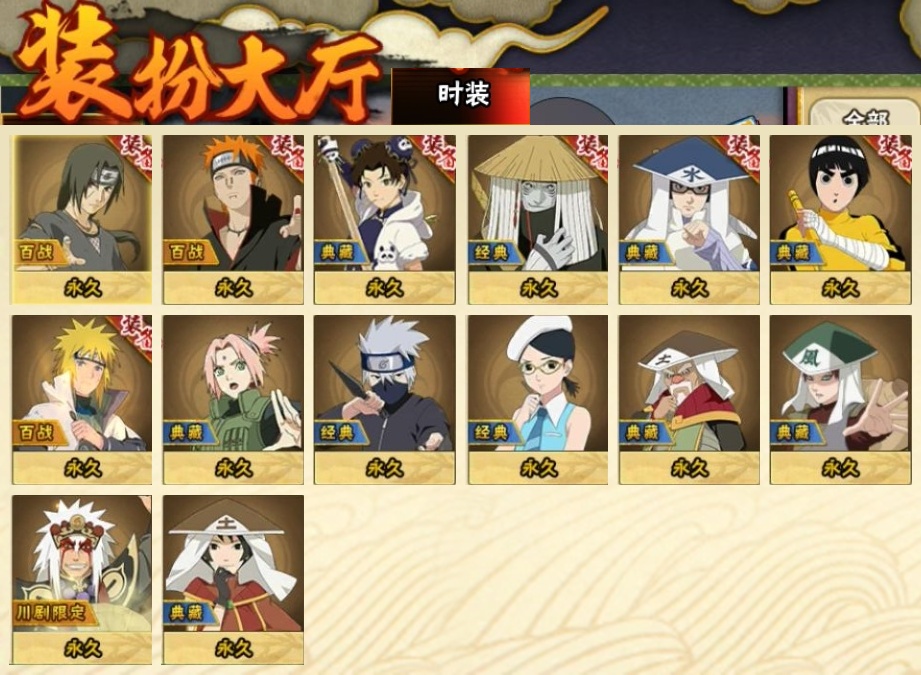Screen dimensions: 921x675
Task: Select Gaara Kazekage 風 hat costume
Action: coord(841,400)
